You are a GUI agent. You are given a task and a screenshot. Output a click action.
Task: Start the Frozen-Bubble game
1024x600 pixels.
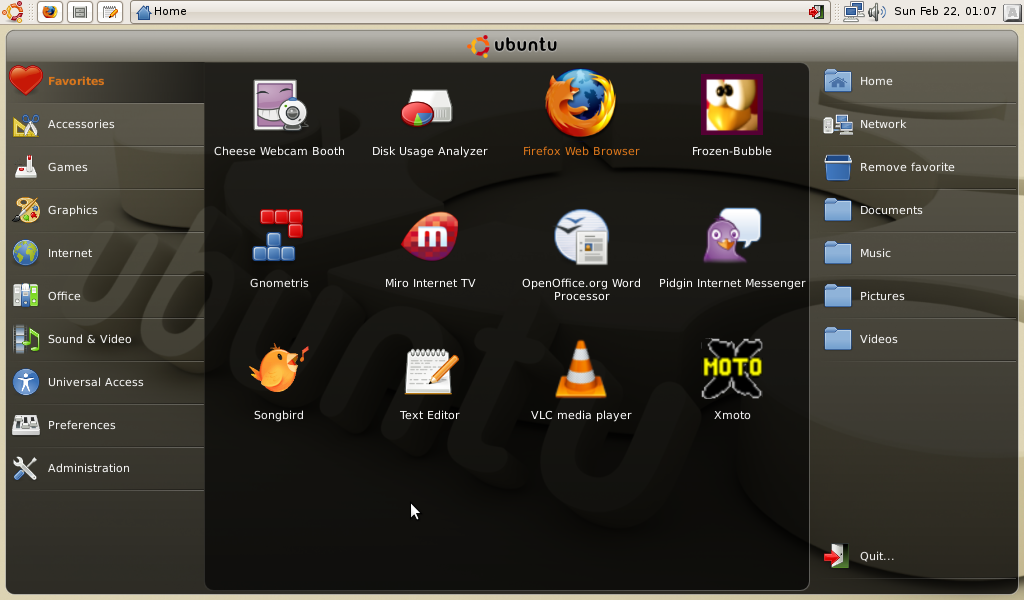[x=731, y=116]
